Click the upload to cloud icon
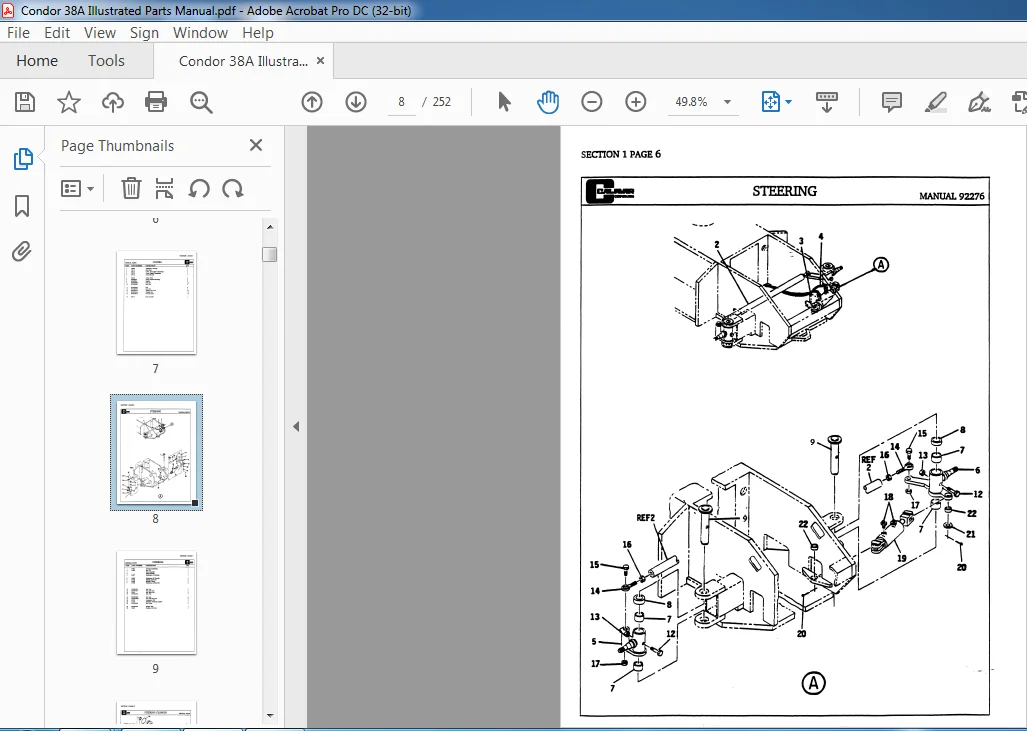1027x731 pixels. tap(113, 102)
